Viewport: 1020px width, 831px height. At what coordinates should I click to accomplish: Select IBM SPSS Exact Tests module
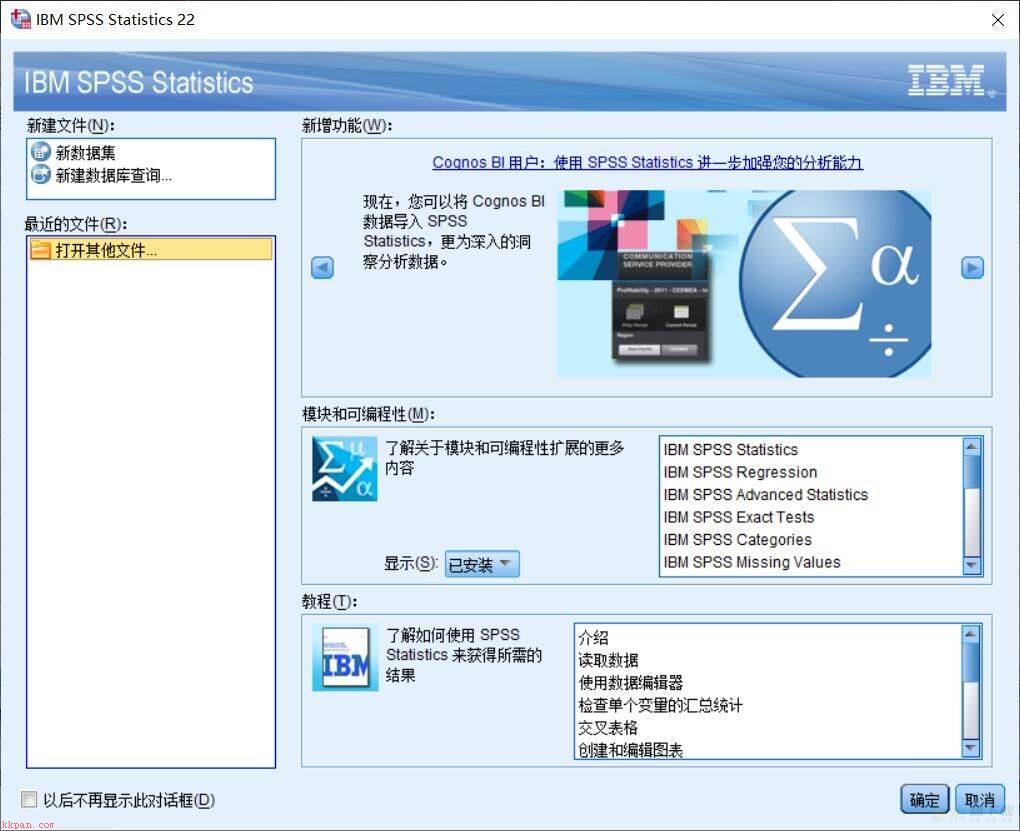(810, 517)
